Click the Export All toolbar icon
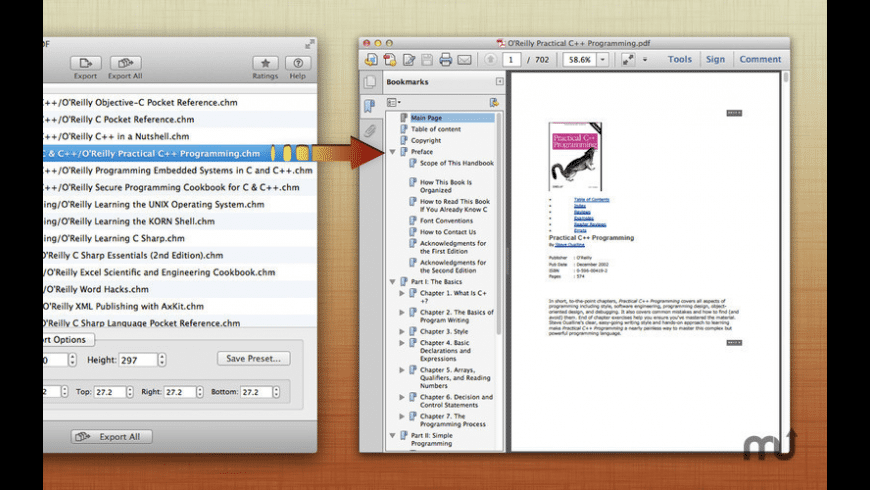 (x=125, y=63)
